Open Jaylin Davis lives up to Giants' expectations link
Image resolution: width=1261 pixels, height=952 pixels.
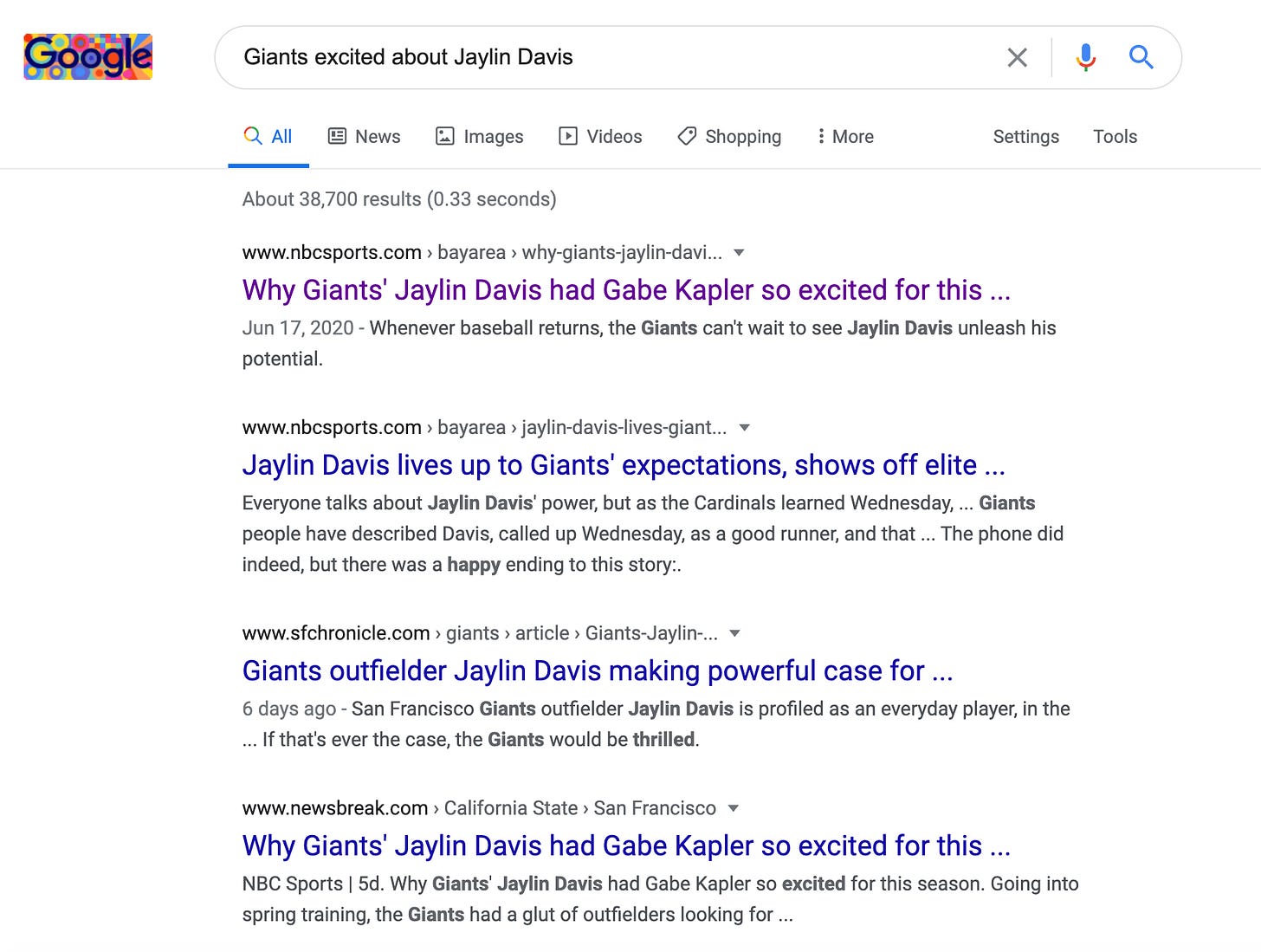(624, 465)
